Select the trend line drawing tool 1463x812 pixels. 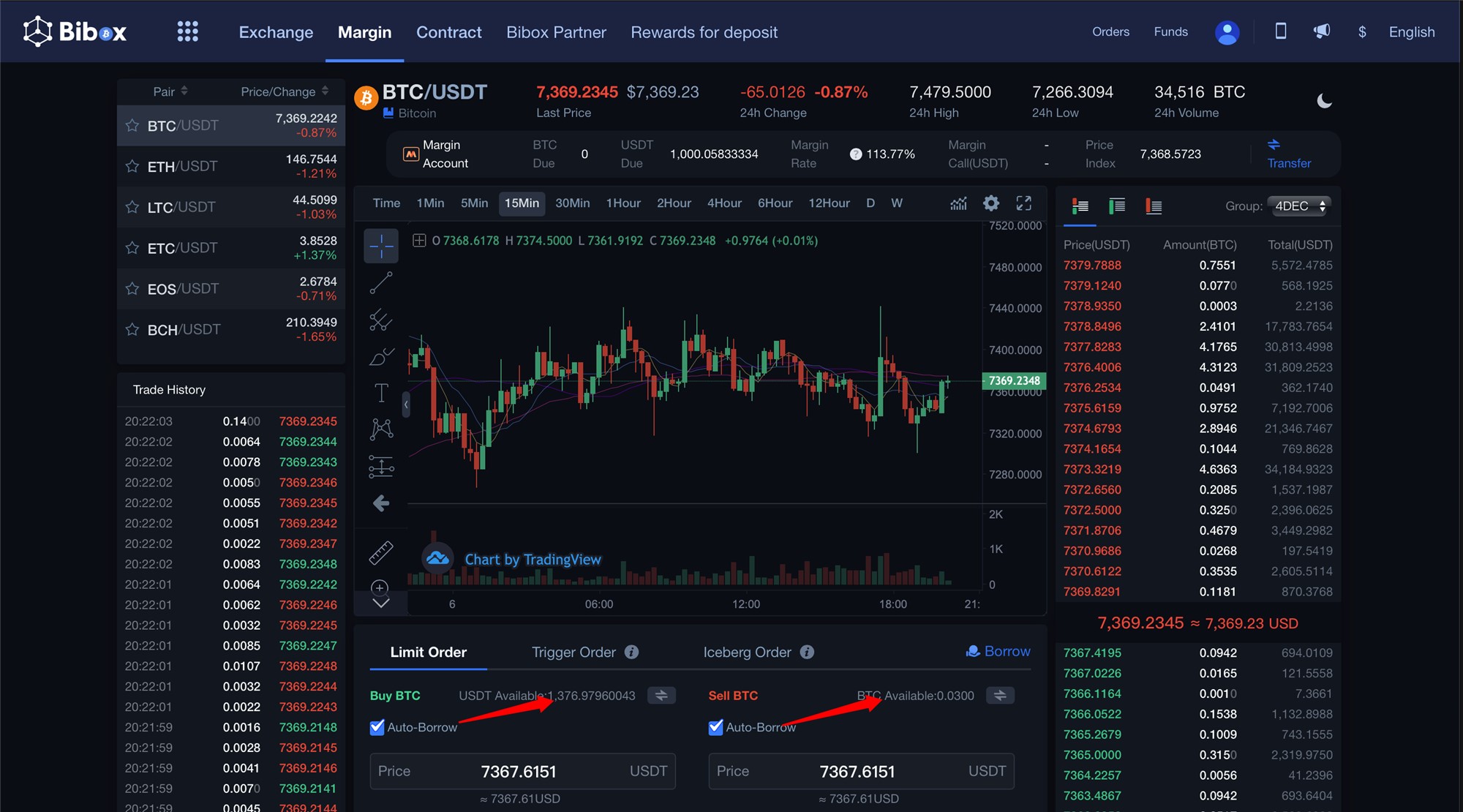point(381,282)
